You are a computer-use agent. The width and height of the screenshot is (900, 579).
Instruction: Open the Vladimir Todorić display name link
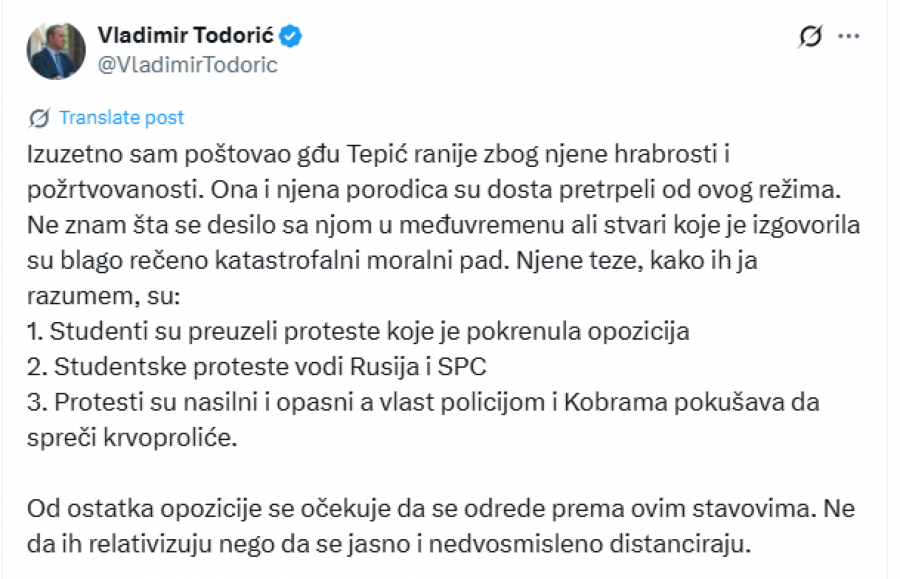pos(187,37)
